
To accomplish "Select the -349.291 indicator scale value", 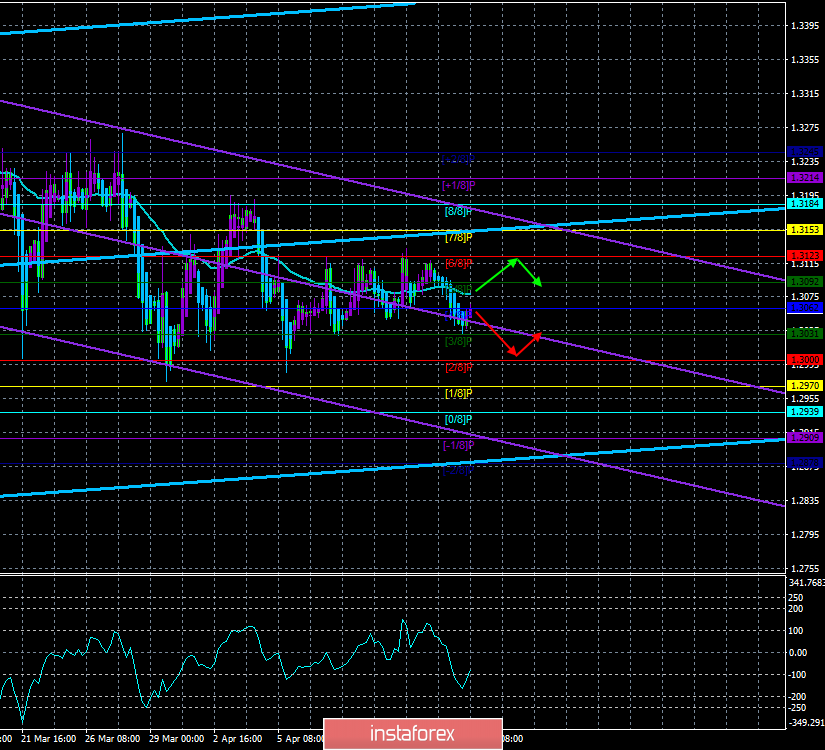I will pos(806,723).
